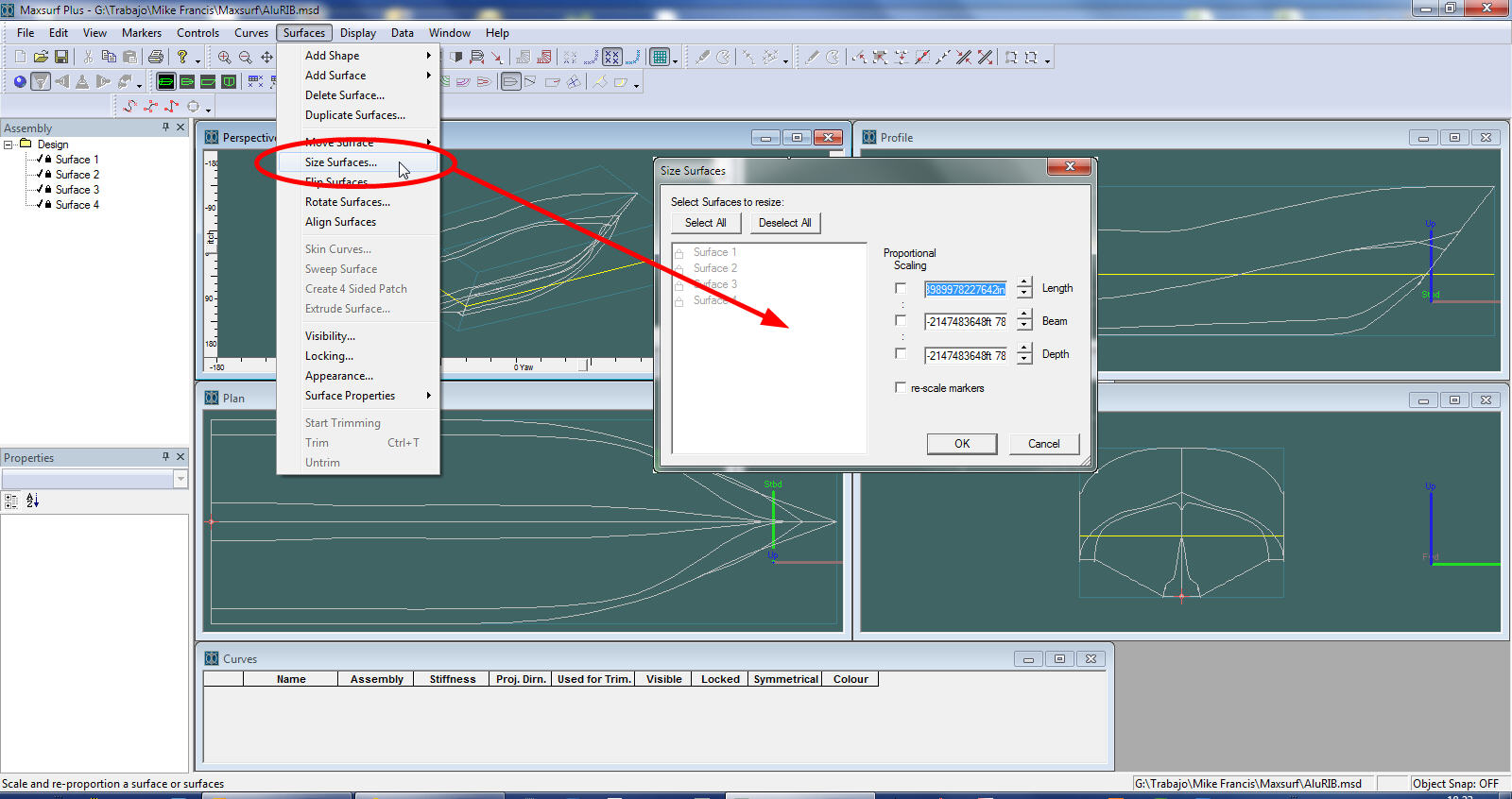1512x799 pixels.
Task: Click the Open file toolbar icon
Action: 41,58
